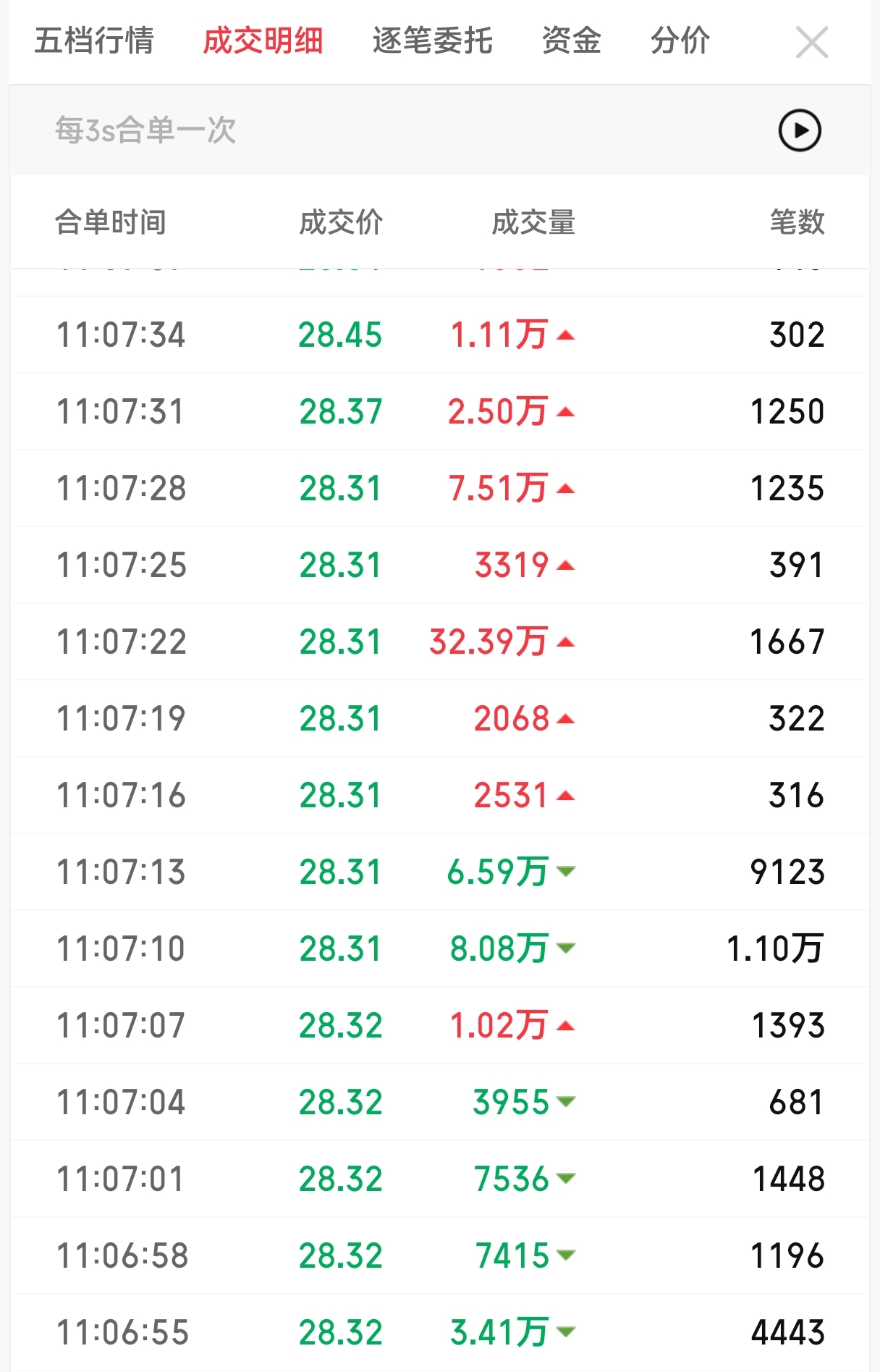
Task: Select the 成交明细 tab
Action: coord(263,41)
